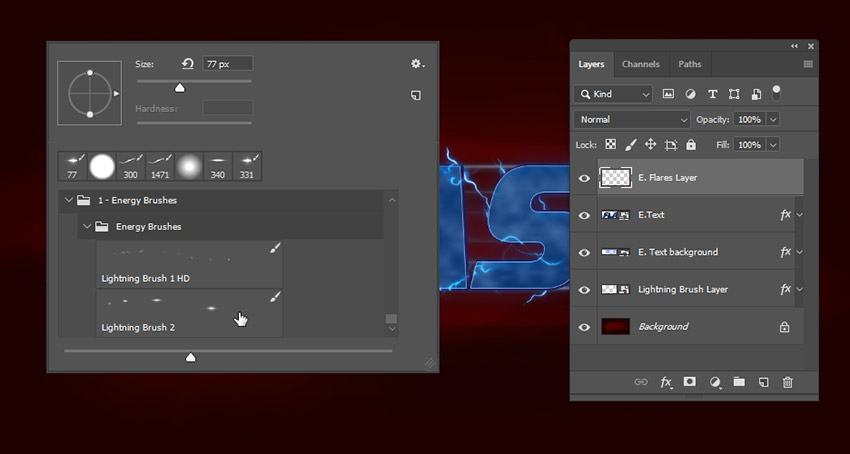Create new brush preset icon
This screenshot has height=454, width=850.
(416, 95)
